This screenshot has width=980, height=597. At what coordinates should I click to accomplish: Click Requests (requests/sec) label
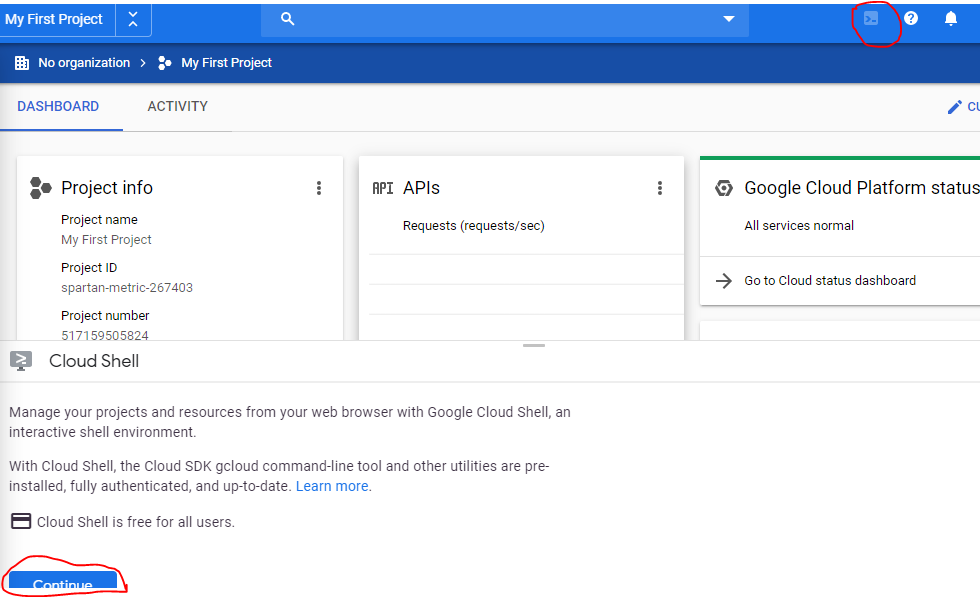coord(474,226)
